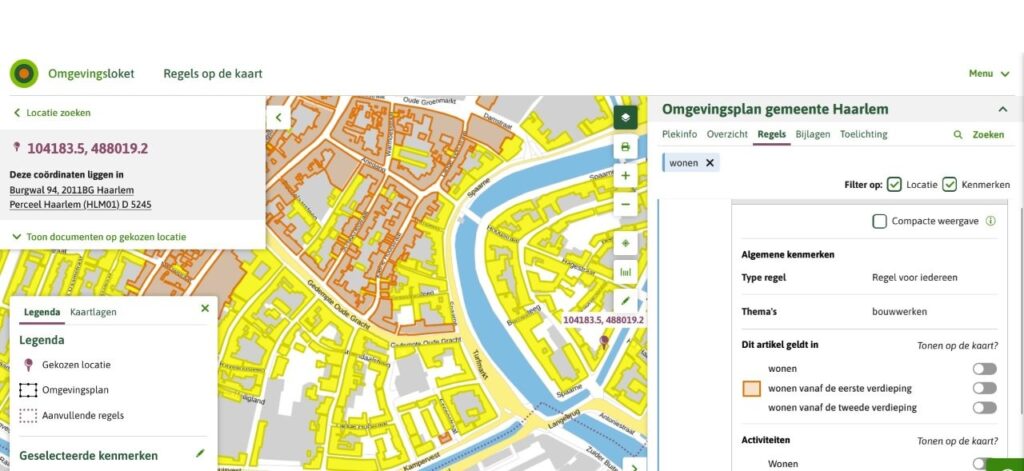Click coordinate label 104183.5, 488019.2 on map

[603, 320]
